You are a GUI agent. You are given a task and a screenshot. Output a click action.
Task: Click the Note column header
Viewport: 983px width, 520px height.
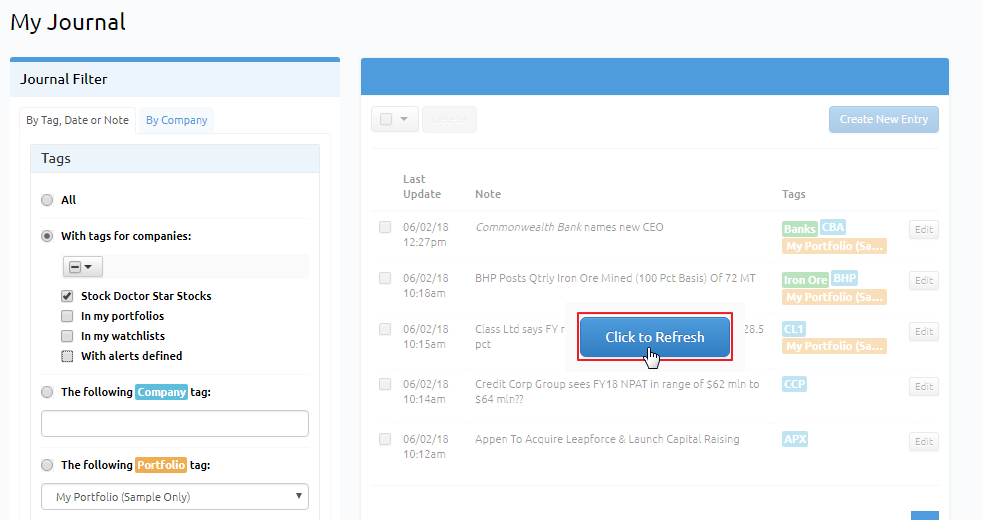[488, 194]
